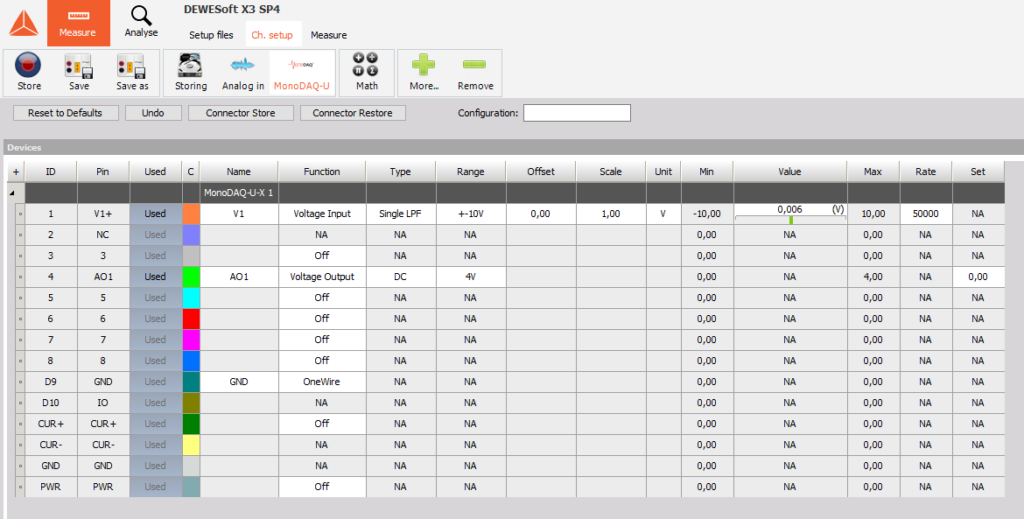
Task: Open the Math module
Action: point(367,66)
